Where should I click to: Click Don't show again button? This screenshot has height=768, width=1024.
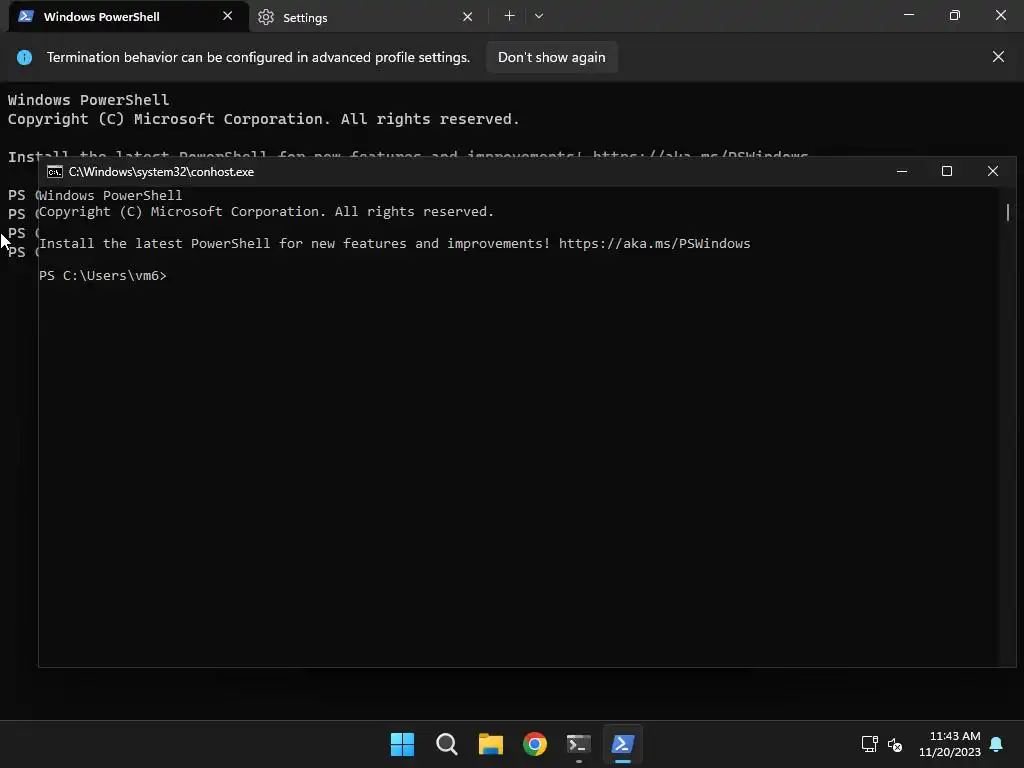point(552,57)
